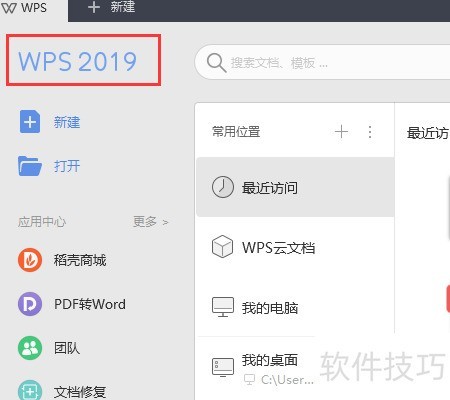Screen dimensions: 450x400
Task: Click the WPS 2019 title text
Action: tap(77, 61)
